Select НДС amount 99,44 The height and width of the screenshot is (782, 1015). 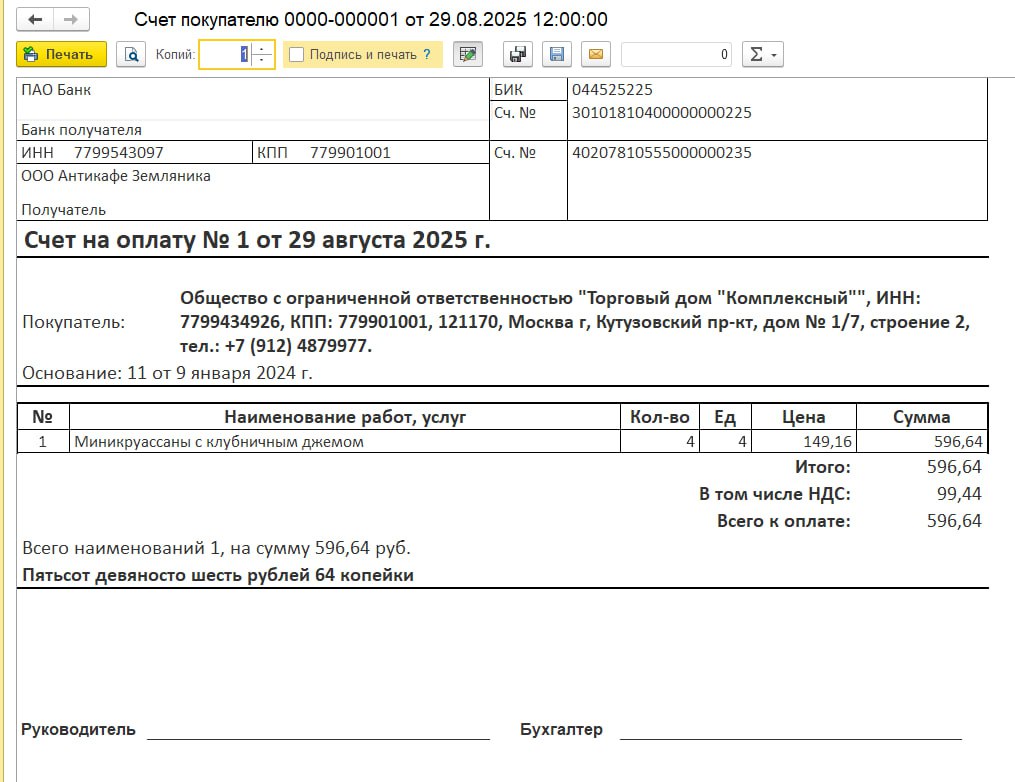tap(959, 494)
